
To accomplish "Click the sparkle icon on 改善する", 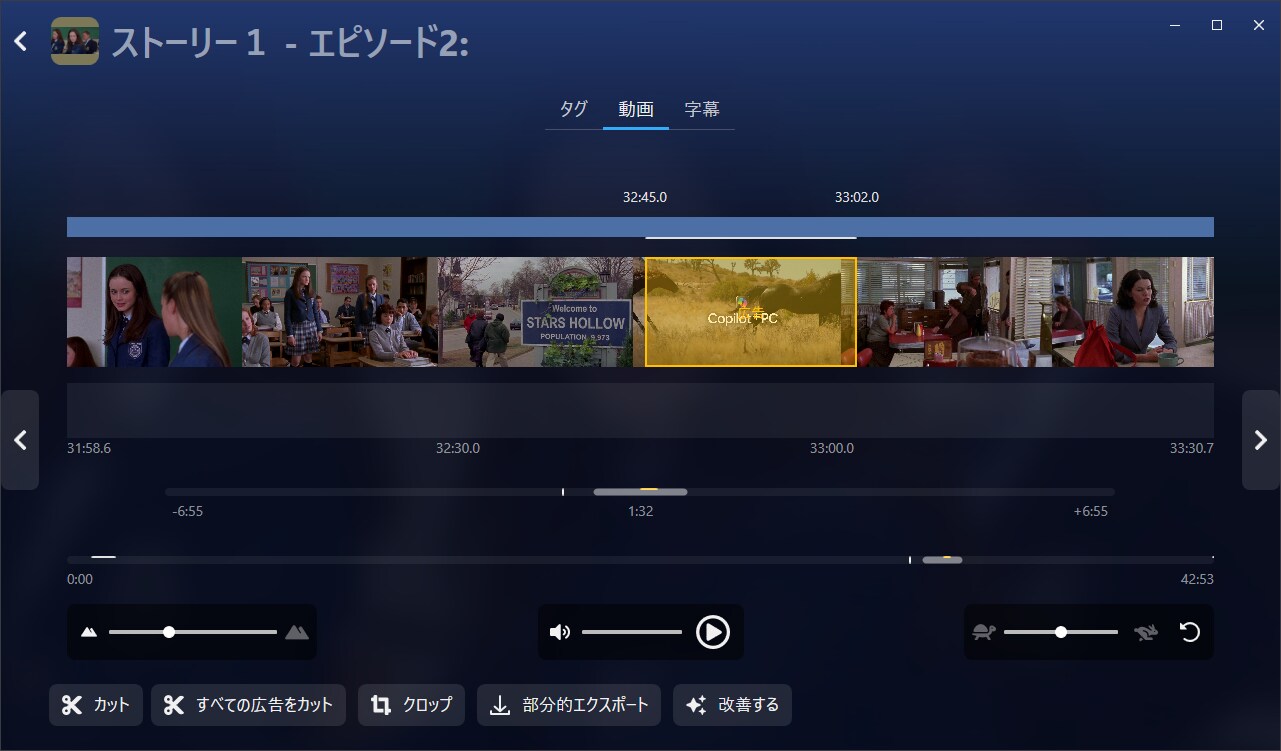I will (696, 705).
